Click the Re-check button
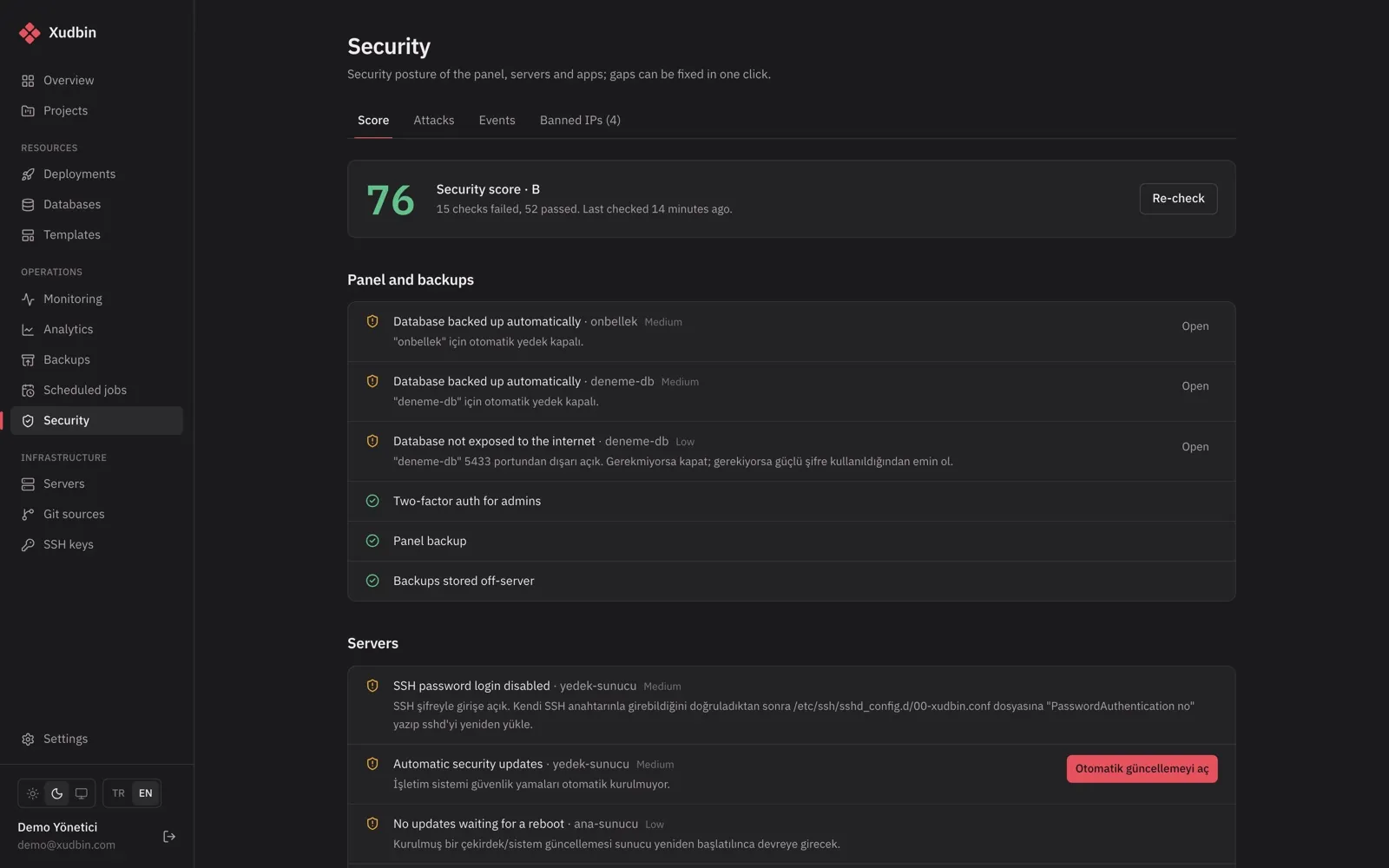 1178,199
